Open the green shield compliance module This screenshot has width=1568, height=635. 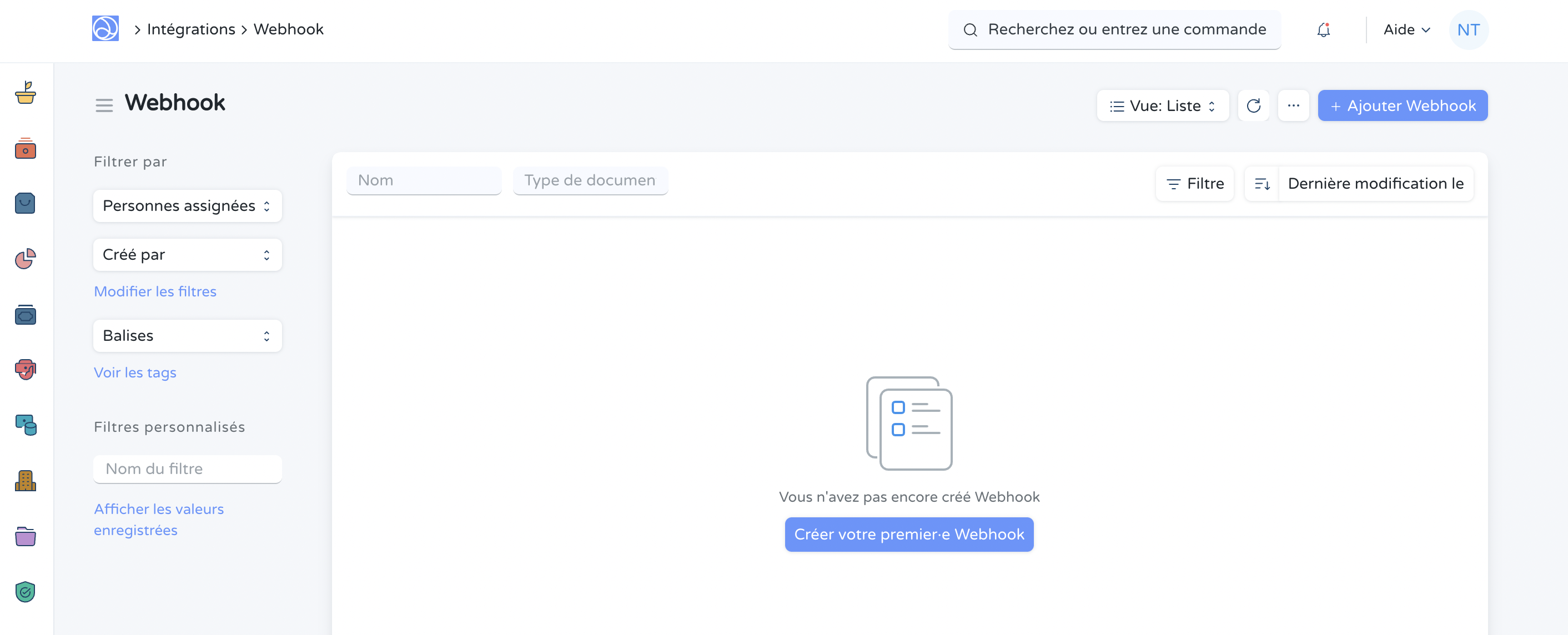tap(24, 591)
